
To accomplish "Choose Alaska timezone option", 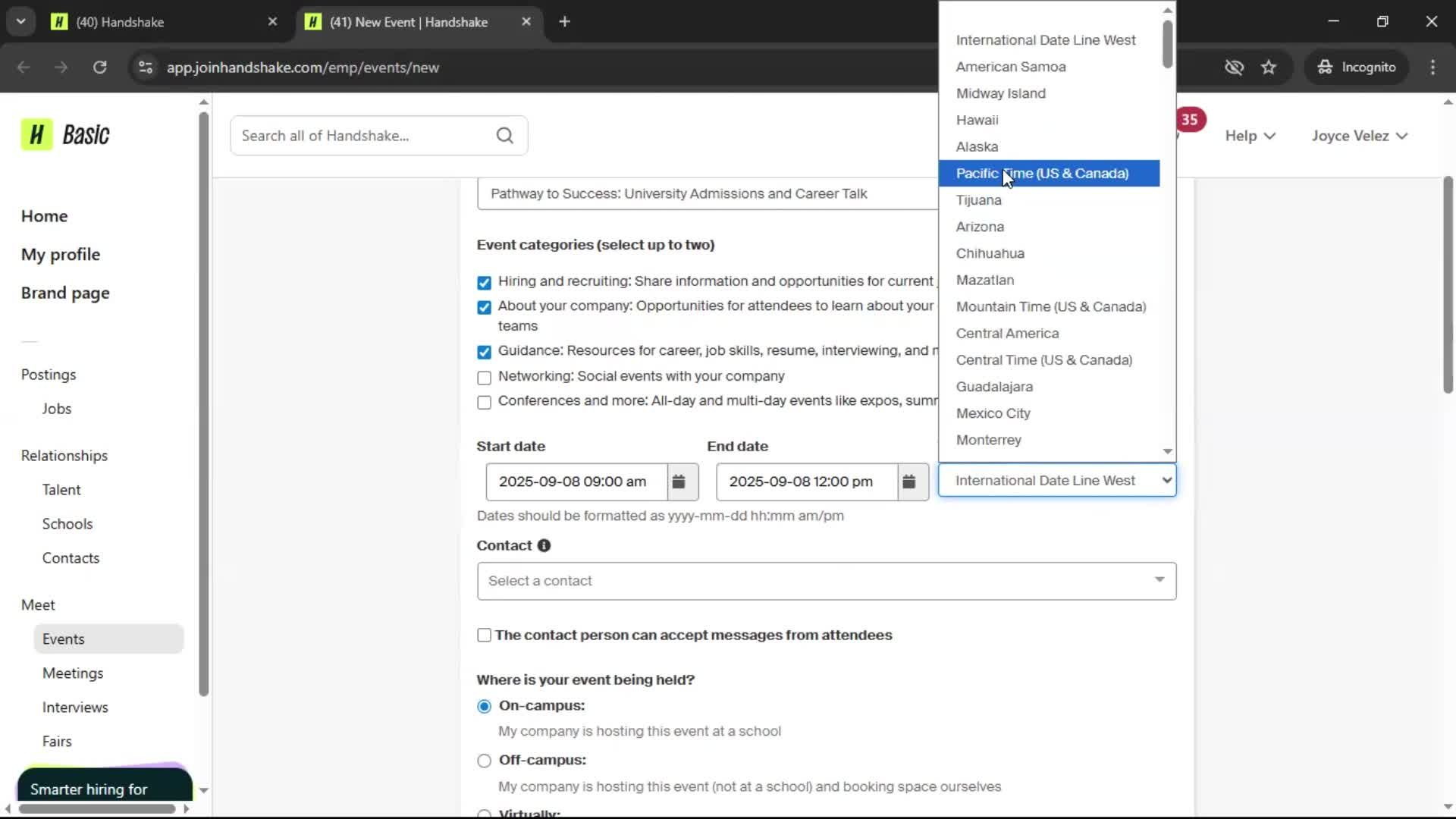I will pyautogui.click(x=1049, y=147).
